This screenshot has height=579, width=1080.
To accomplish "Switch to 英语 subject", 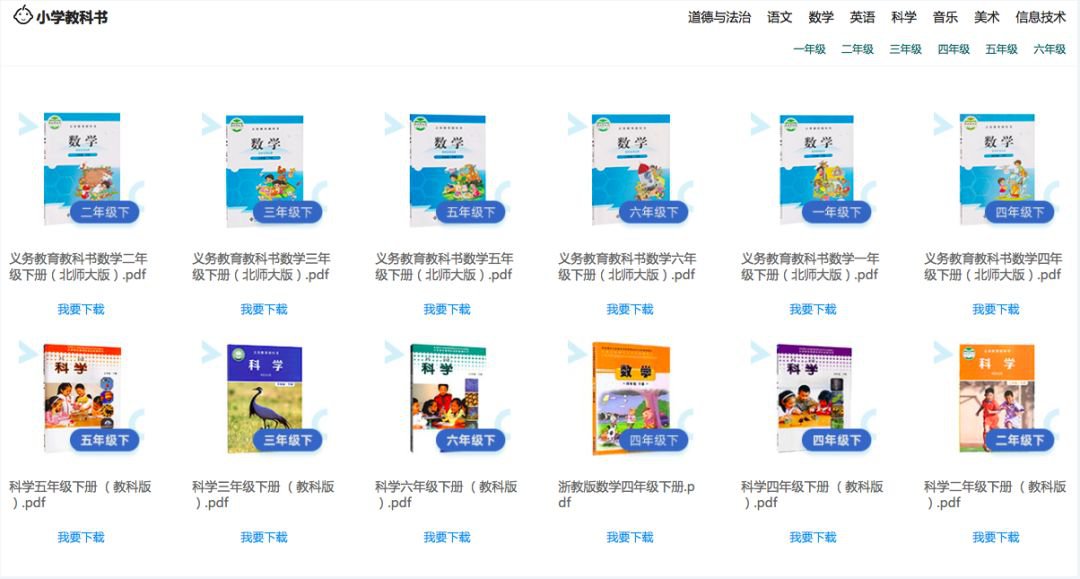I will pos(862,17).
